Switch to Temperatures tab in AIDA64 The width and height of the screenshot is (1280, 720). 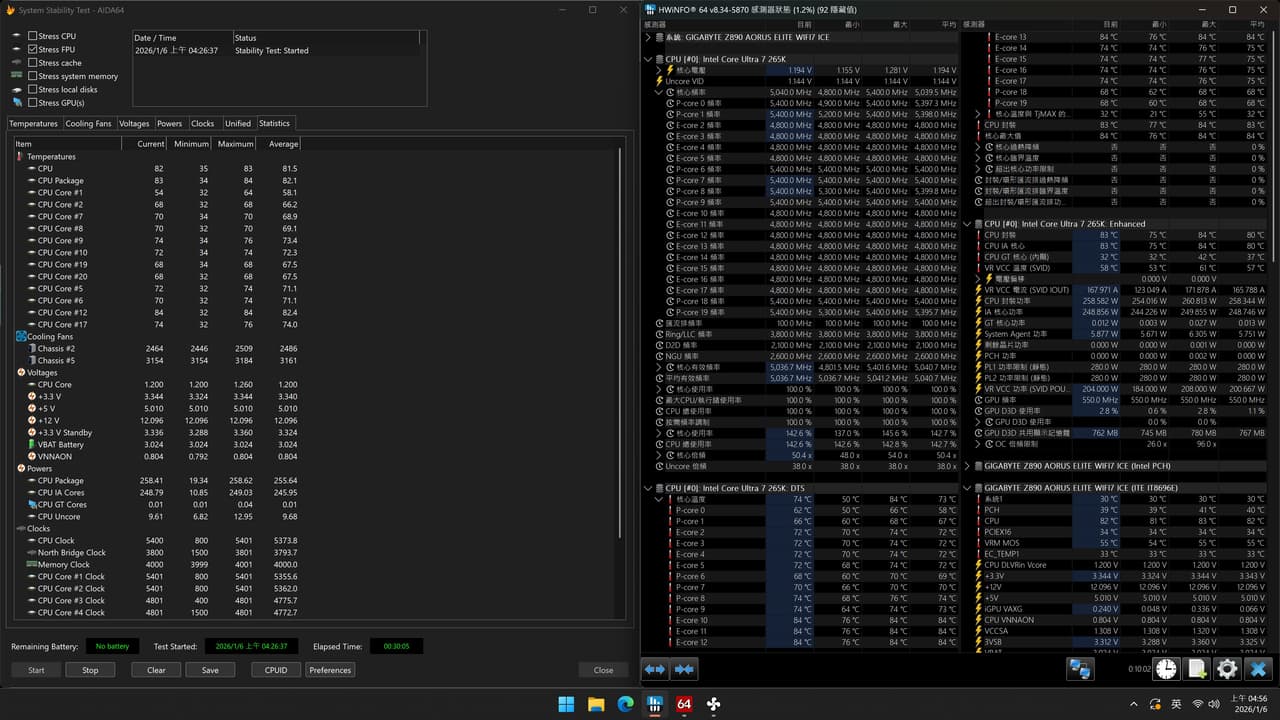[x=34, y=124]
